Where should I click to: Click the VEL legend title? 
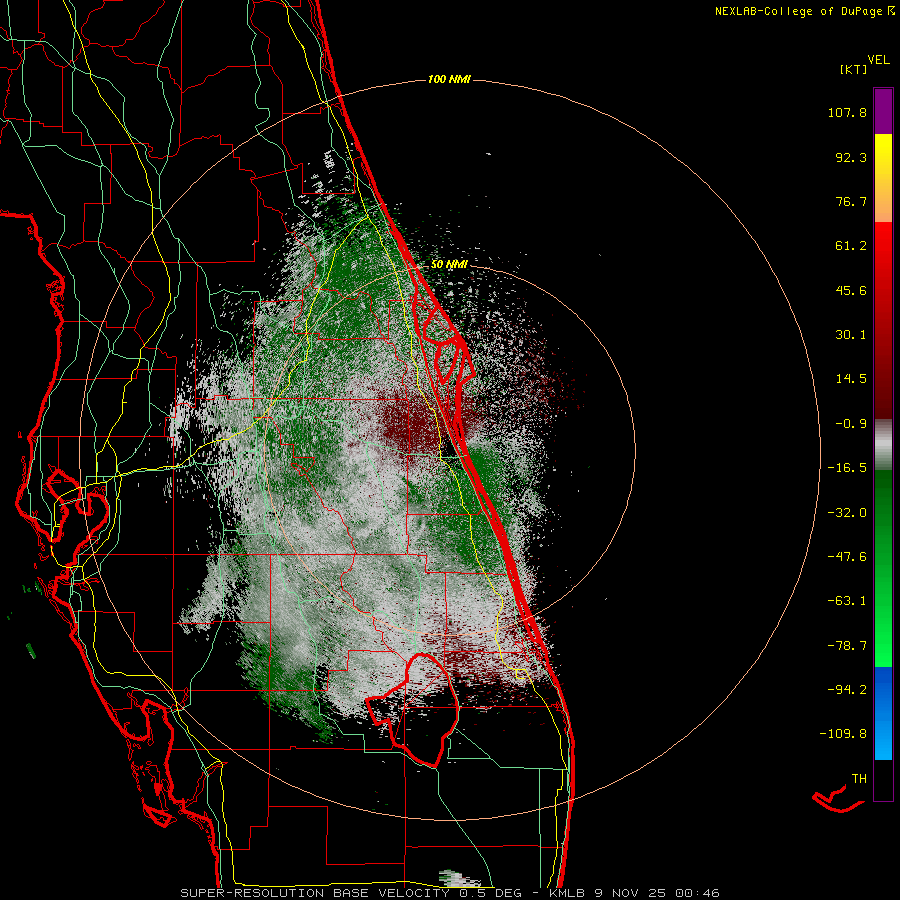(878, 60)
